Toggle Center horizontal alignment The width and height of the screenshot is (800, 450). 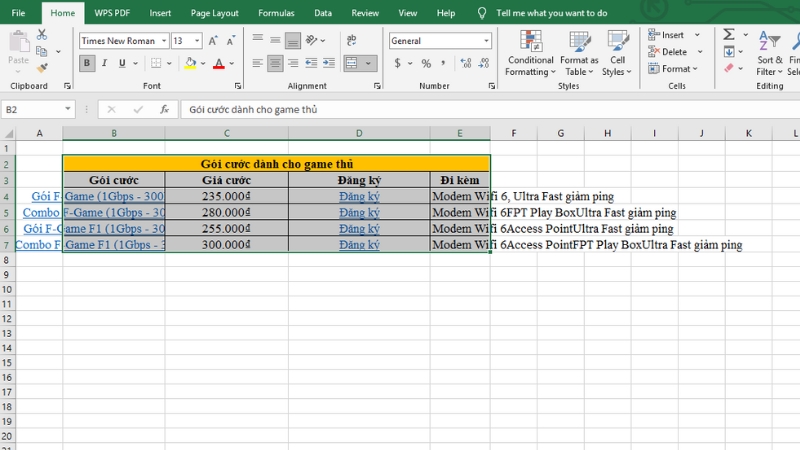[275, 64]
